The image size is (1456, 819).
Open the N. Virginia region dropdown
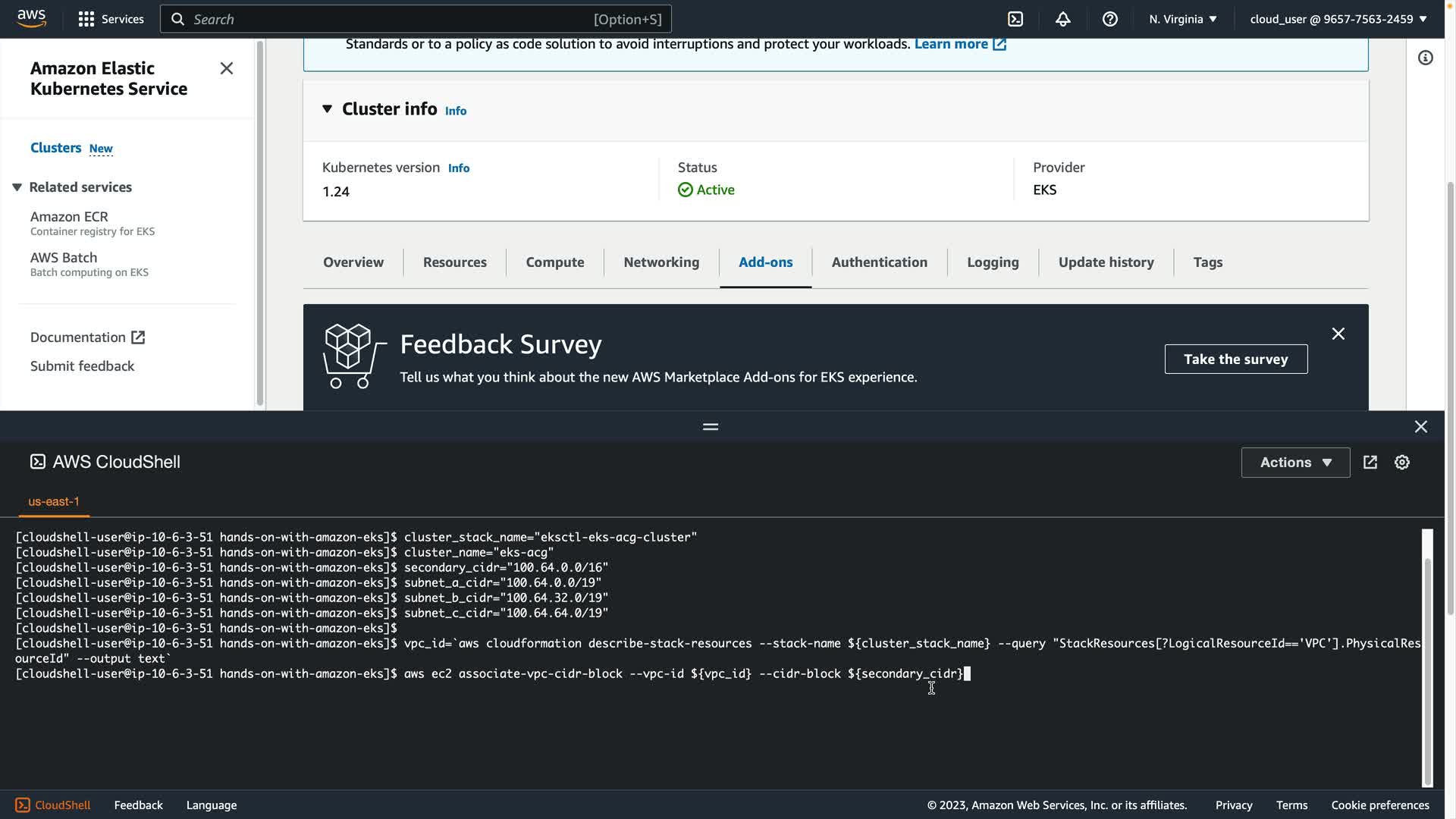click(x=1182, y=19)
